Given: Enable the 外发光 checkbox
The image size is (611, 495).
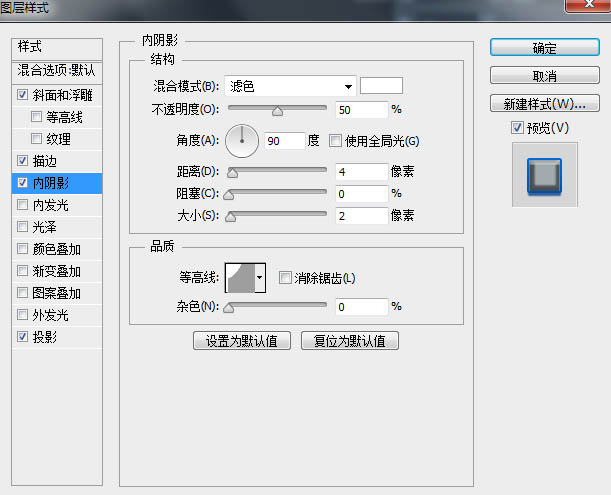Looking at the screenshot, I should point(22,315).
